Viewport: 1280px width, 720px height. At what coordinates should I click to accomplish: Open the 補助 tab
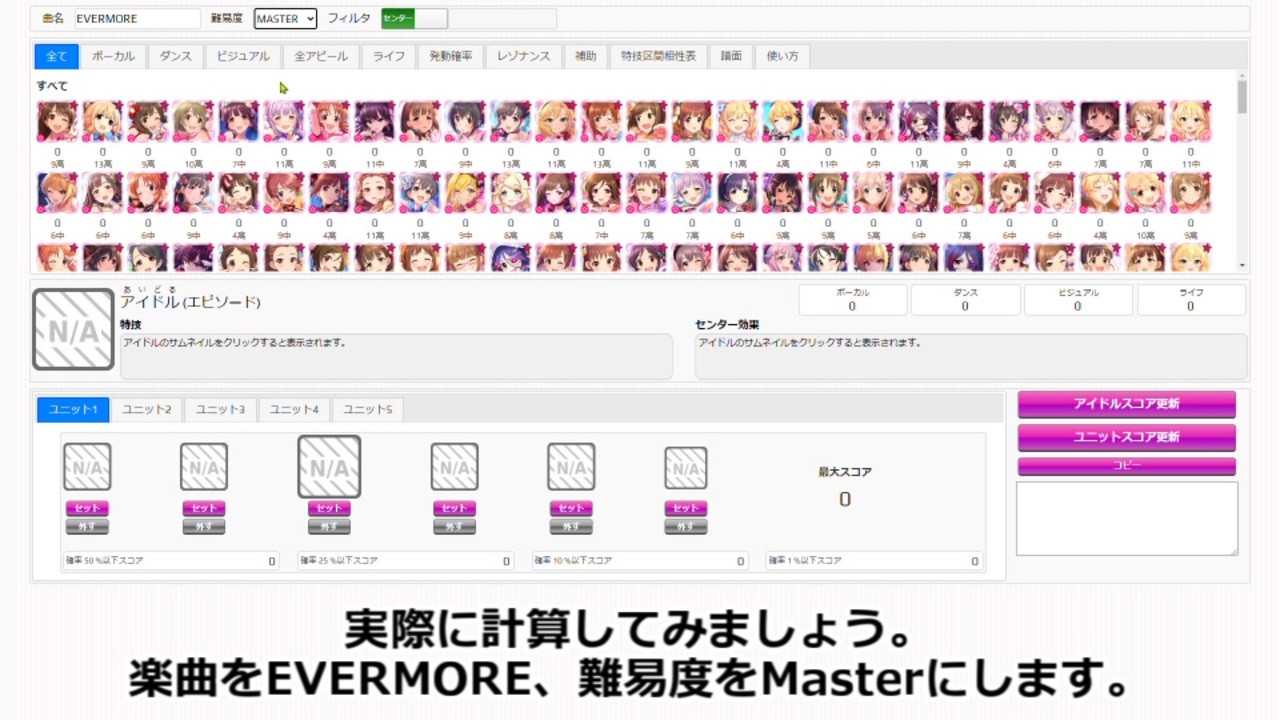click(x=586, y=56)
